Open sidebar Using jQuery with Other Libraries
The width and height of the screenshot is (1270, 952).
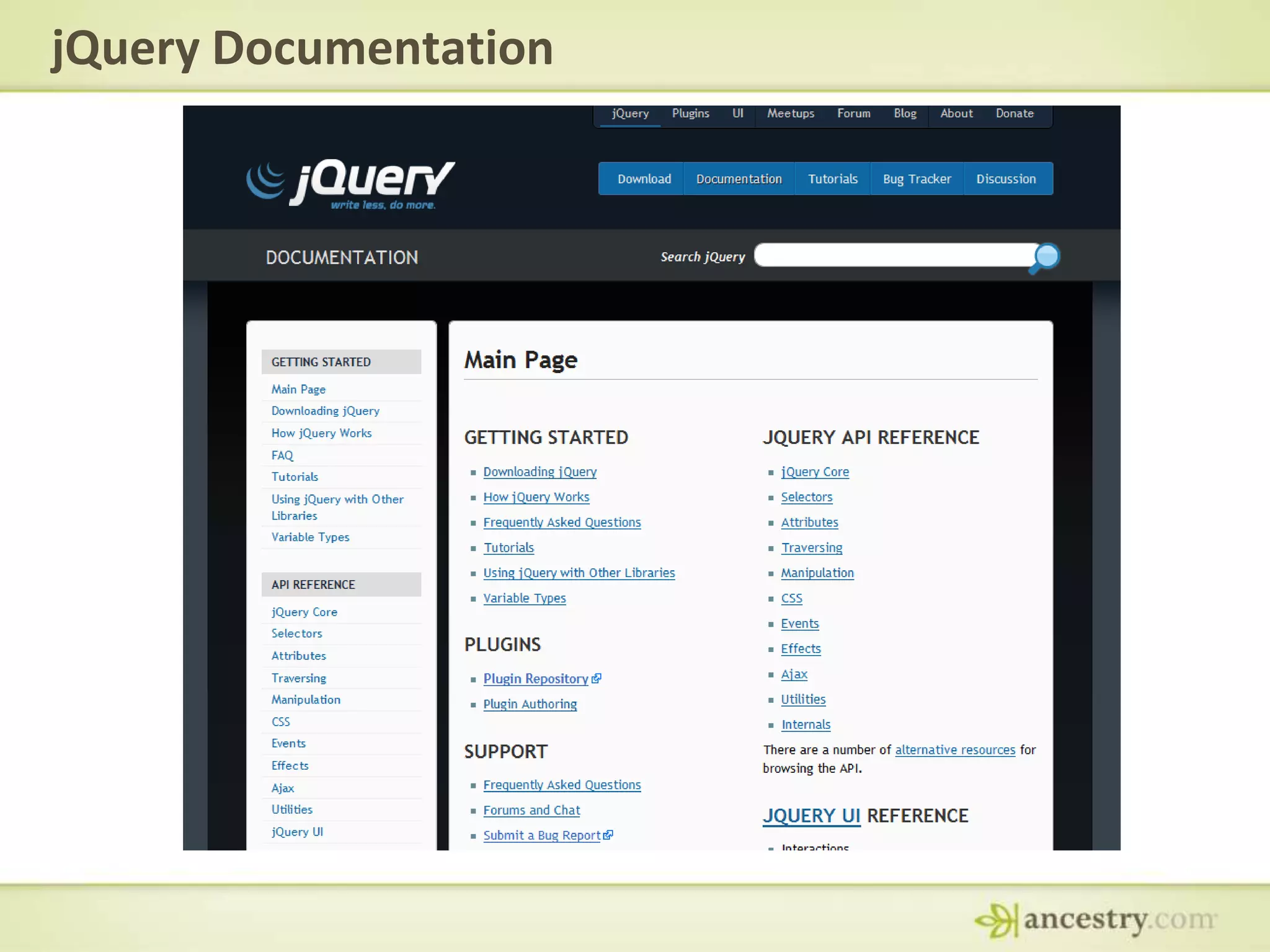[337, 507]
